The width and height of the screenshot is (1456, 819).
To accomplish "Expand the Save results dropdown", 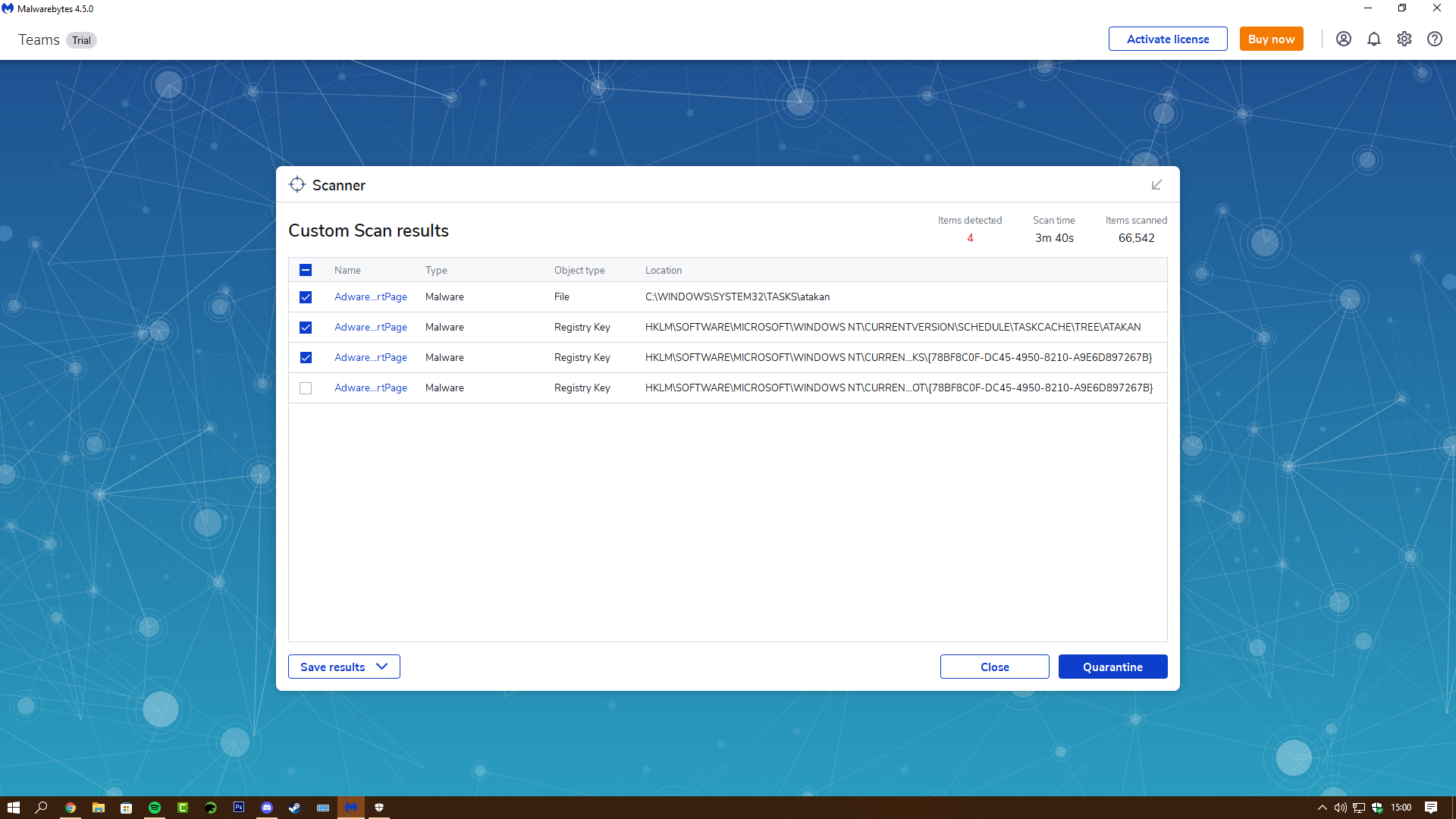I will (x=344, y=667).
